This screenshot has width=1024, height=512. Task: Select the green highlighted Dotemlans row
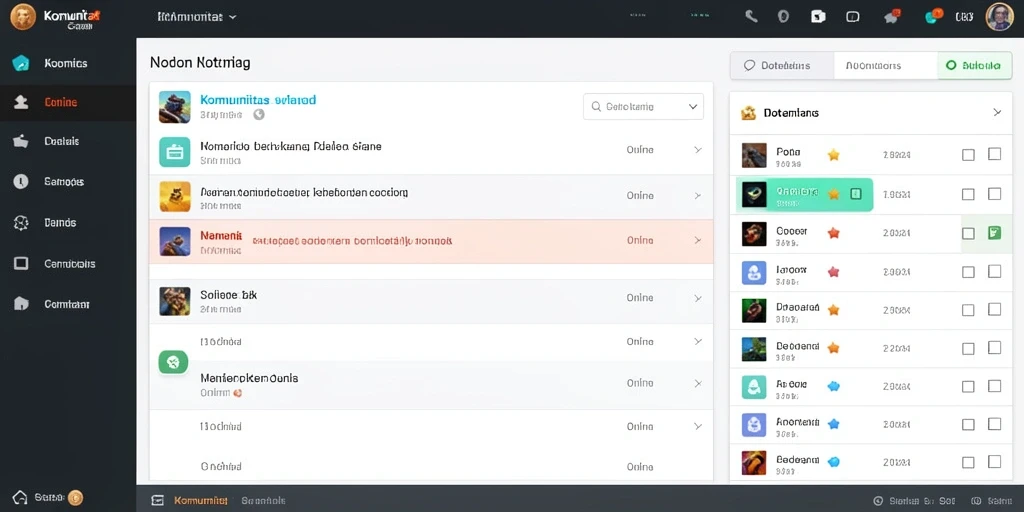pos(805,195)
